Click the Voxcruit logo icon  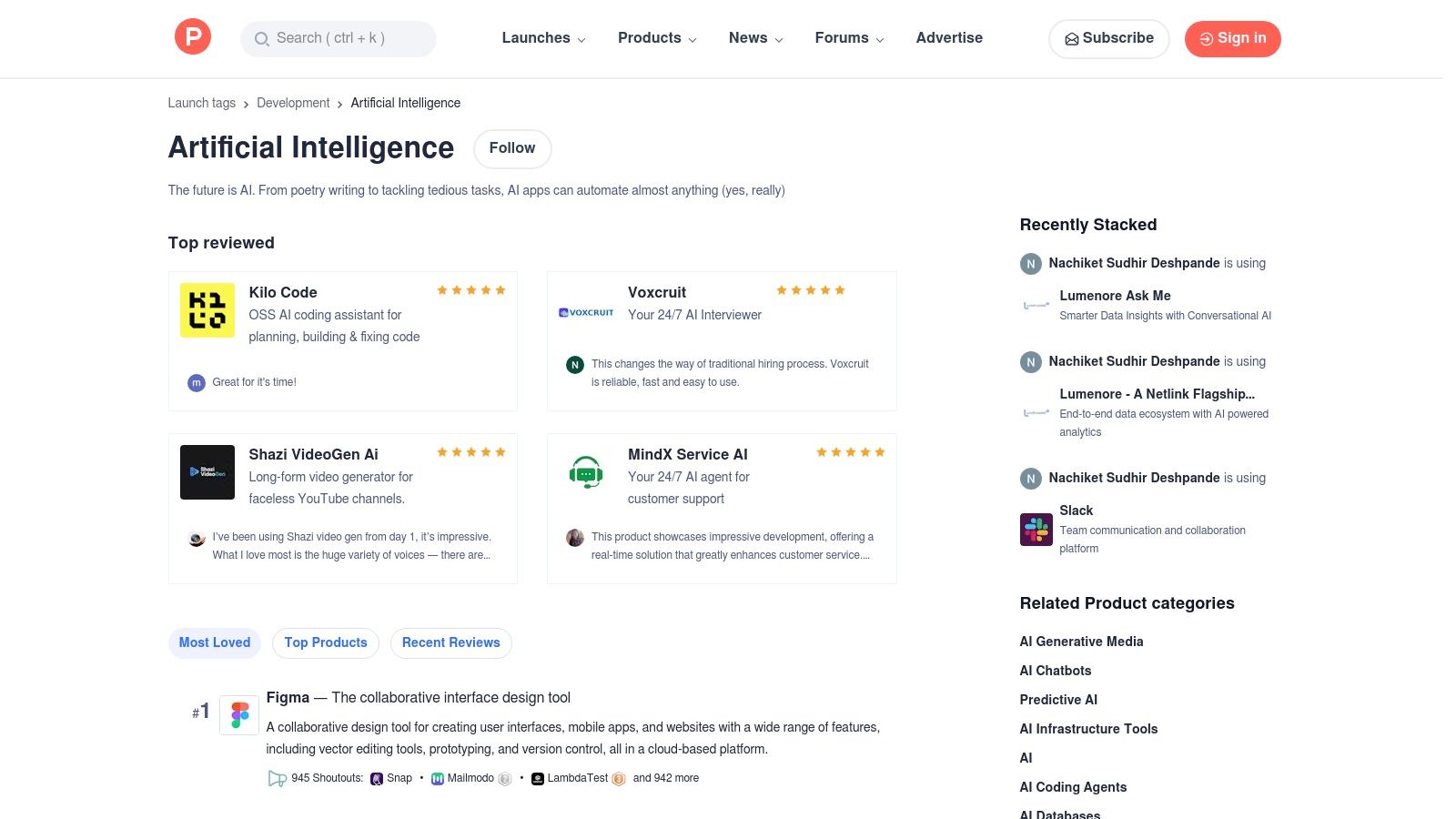586,312
